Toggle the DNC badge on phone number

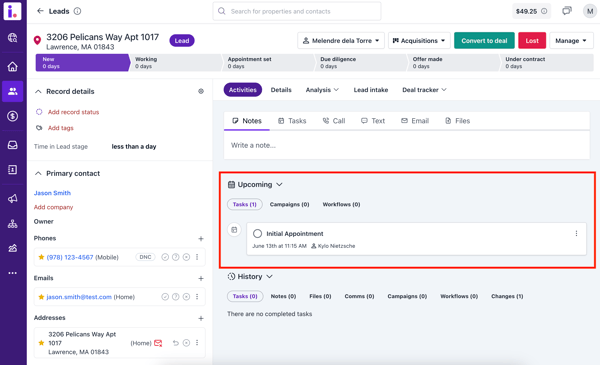(145, 257)
